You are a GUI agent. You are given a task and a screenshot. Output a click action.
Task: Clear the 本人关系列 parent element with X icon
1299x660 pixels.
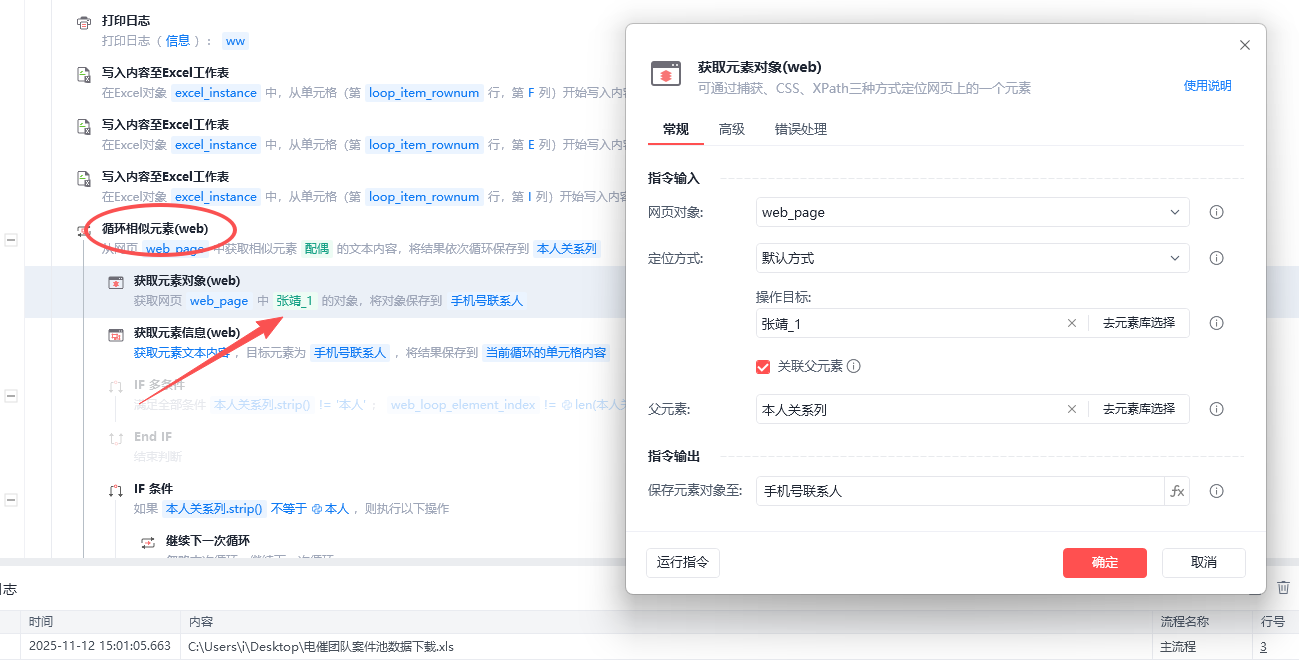(x=1072, y=409)
